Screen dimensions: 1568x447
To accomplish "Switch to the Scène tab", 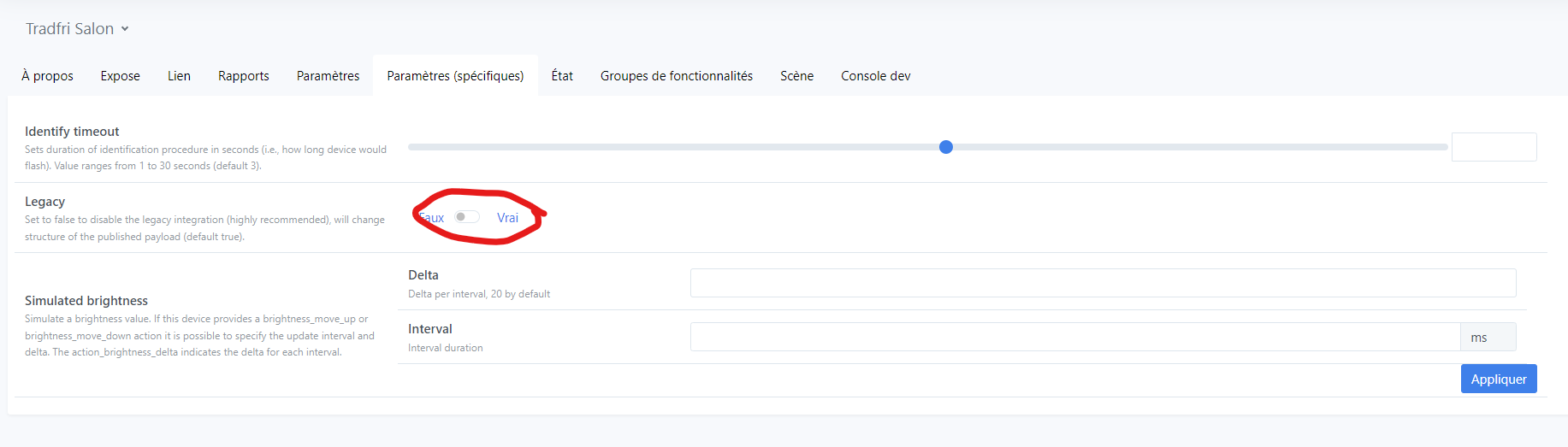I will (x=796, y=76).
